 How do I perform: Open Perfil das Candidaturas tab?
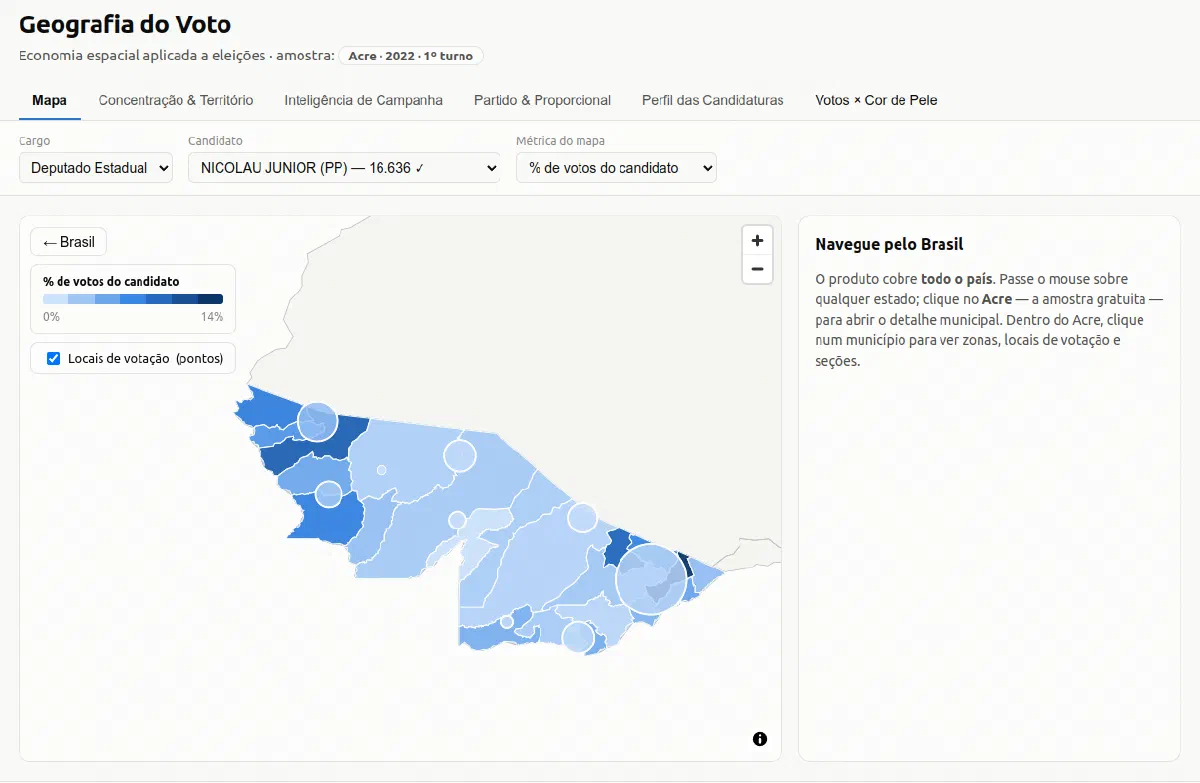[713, 100]
